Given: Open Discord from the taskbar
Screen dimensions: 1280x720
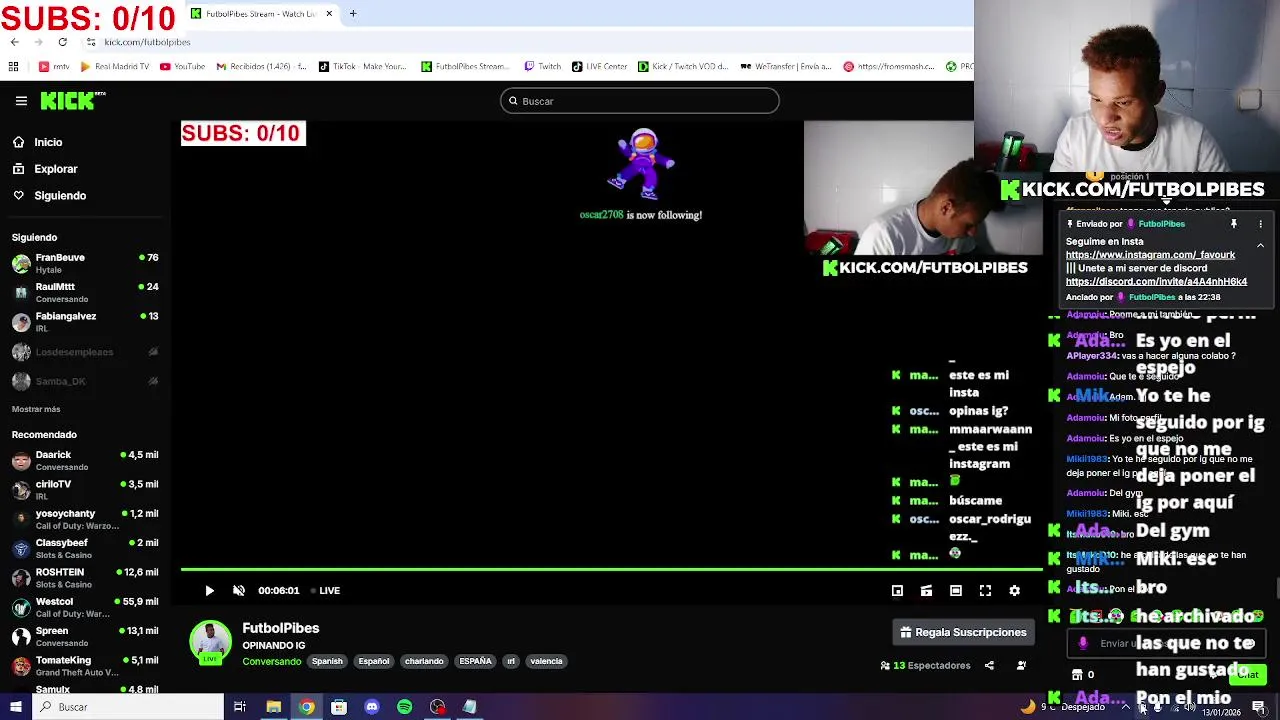Looking at the screenshot, I should click(x=372, y=707).
